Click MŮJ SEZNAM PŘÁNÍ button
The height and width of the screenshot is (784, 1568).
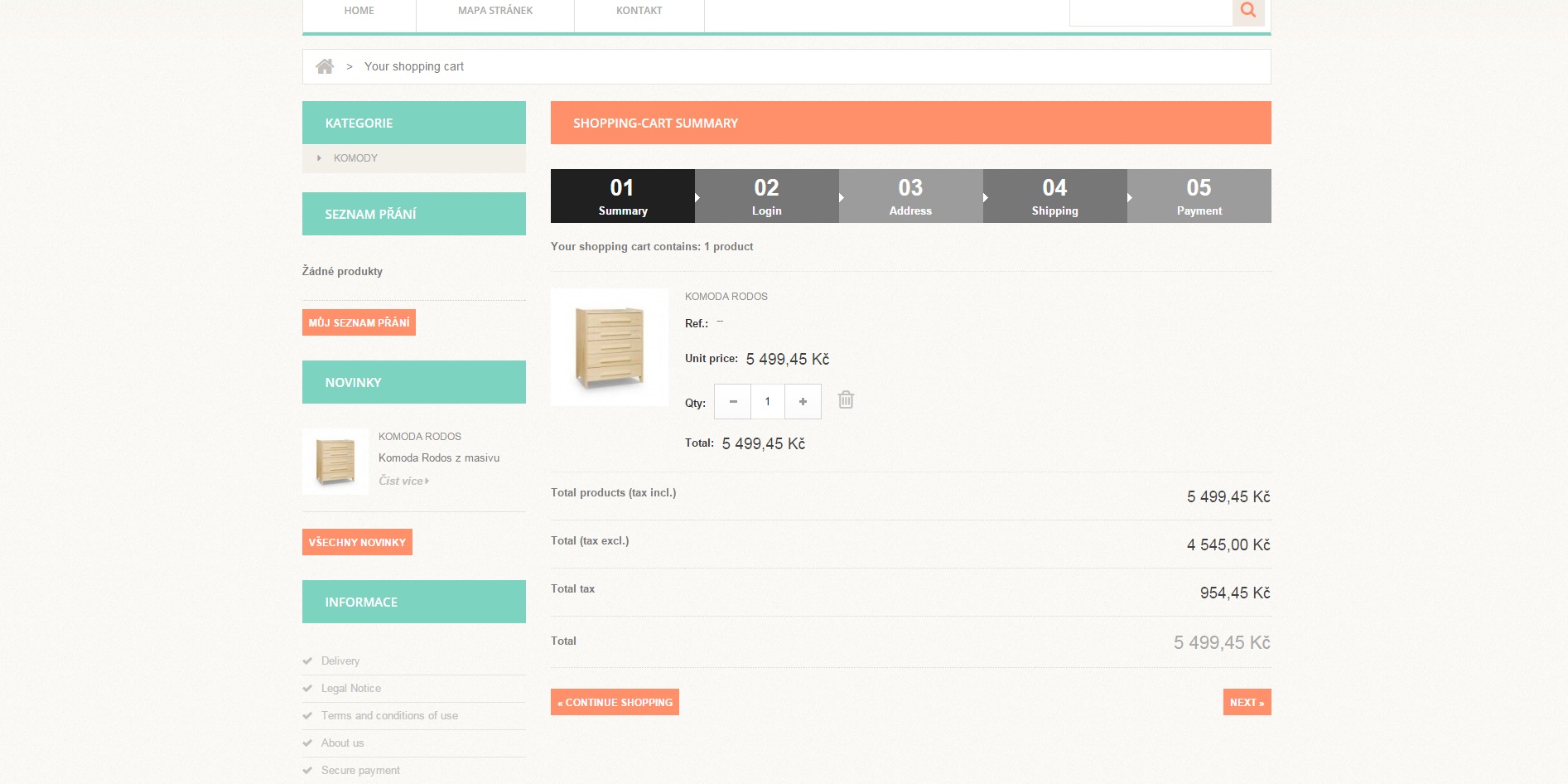coord(359,322)
